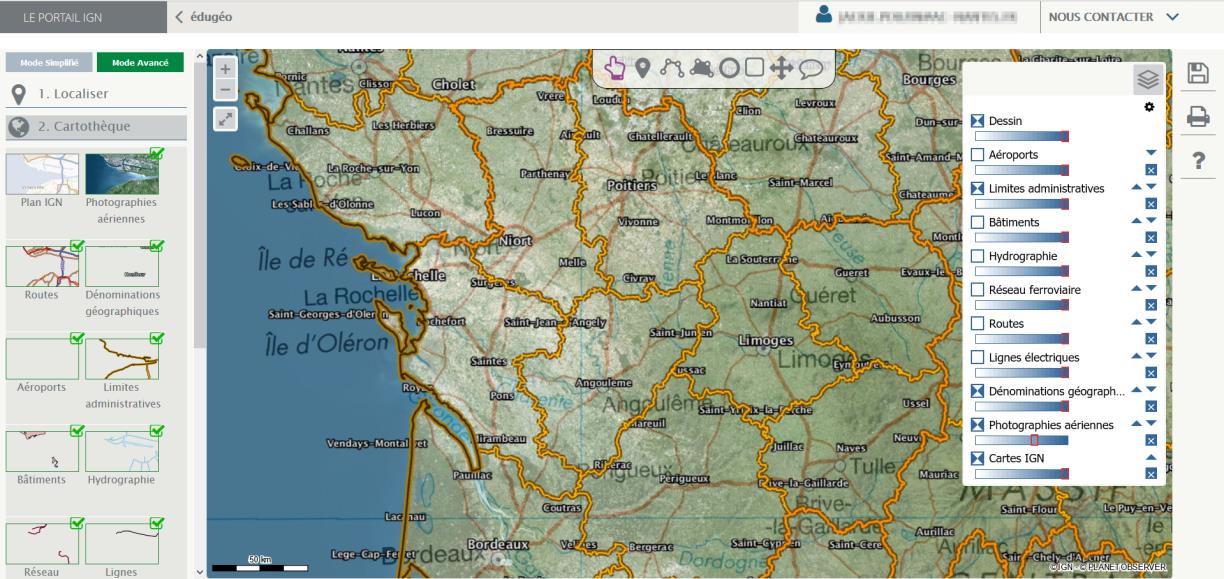Enable the Aéroports layer checkbox
Image resolution: width=1224 pixels, height=579 pixels.
coord(978,155)
